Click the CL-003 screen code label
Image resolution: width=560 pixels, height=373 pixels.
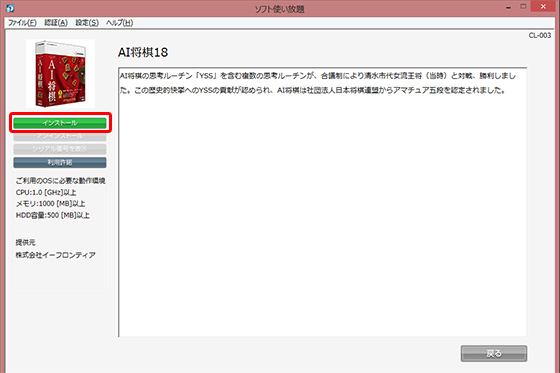coord(540,35)
